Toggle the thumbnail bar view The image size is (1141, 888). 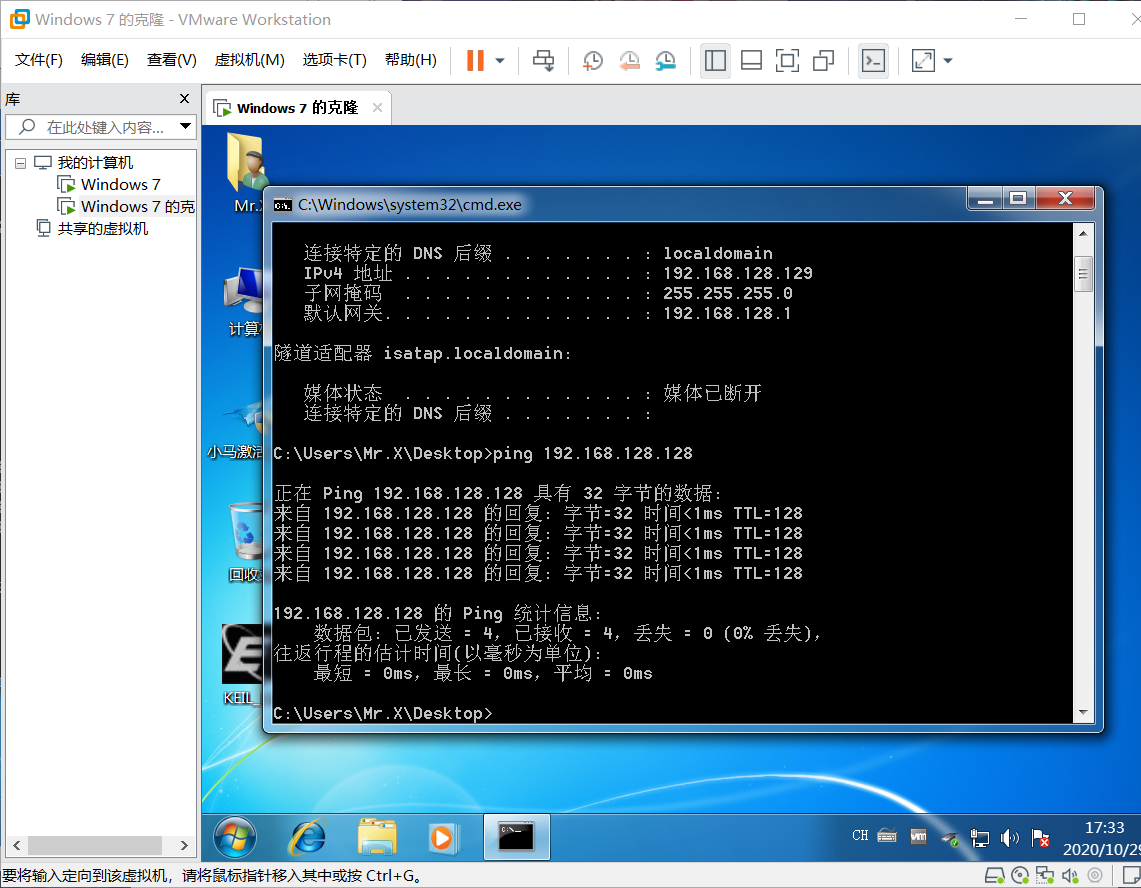[751, 60]
